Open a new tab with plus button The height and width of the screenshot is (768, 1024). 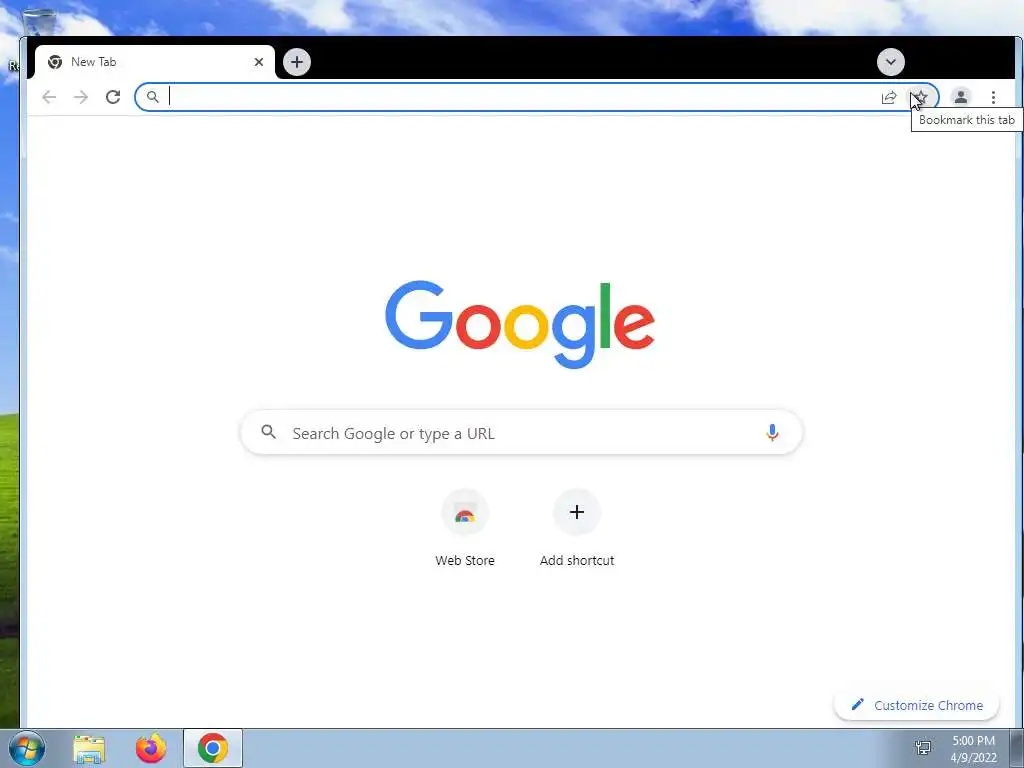click(x=297, y=62)
